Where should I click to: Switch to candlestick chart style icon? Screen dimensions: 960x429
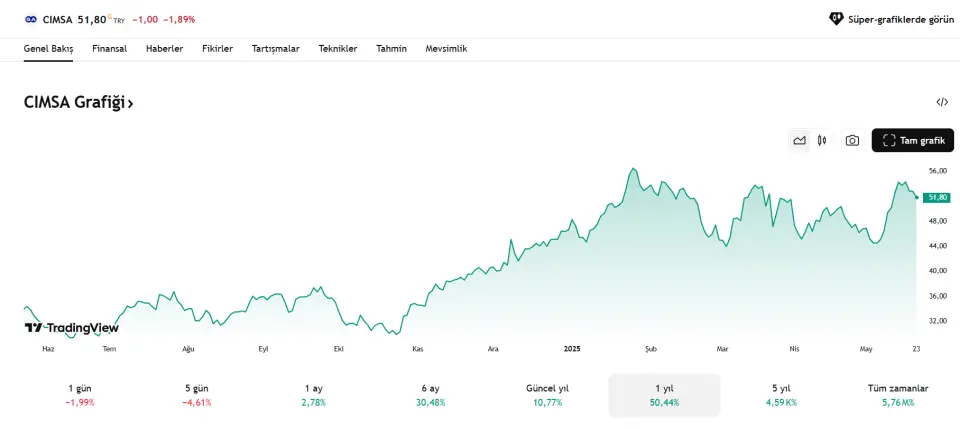822,141
